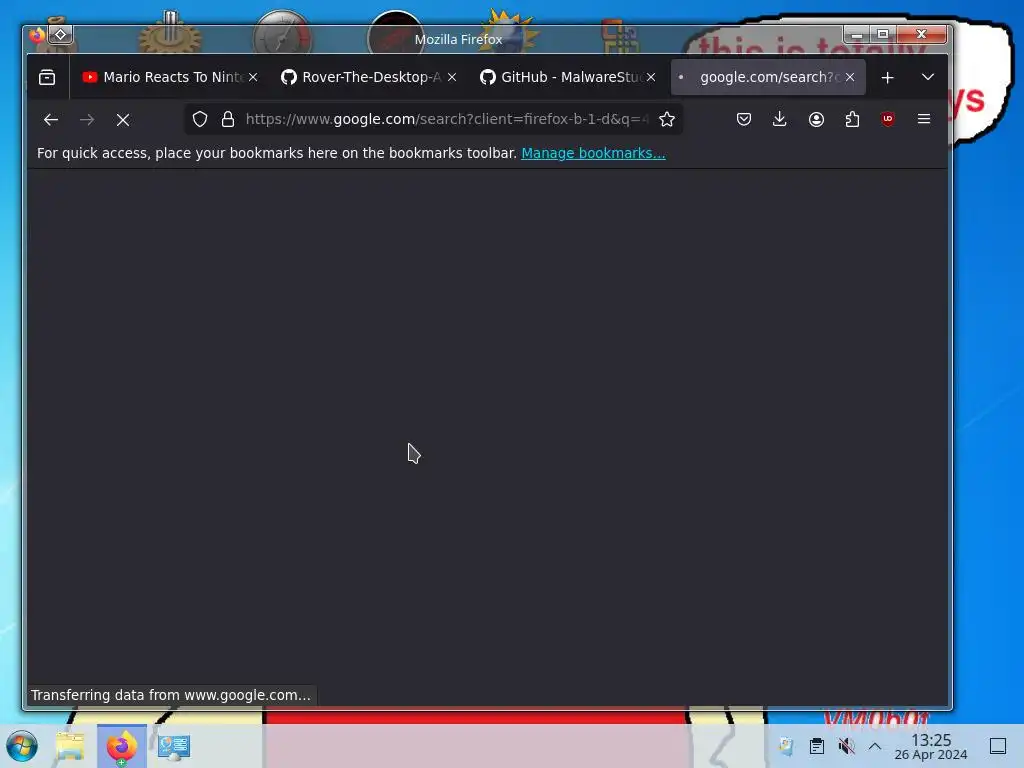Open clipboard tray icon
The width and height of the screenshot is (1024, 768).
coord(816,746)
